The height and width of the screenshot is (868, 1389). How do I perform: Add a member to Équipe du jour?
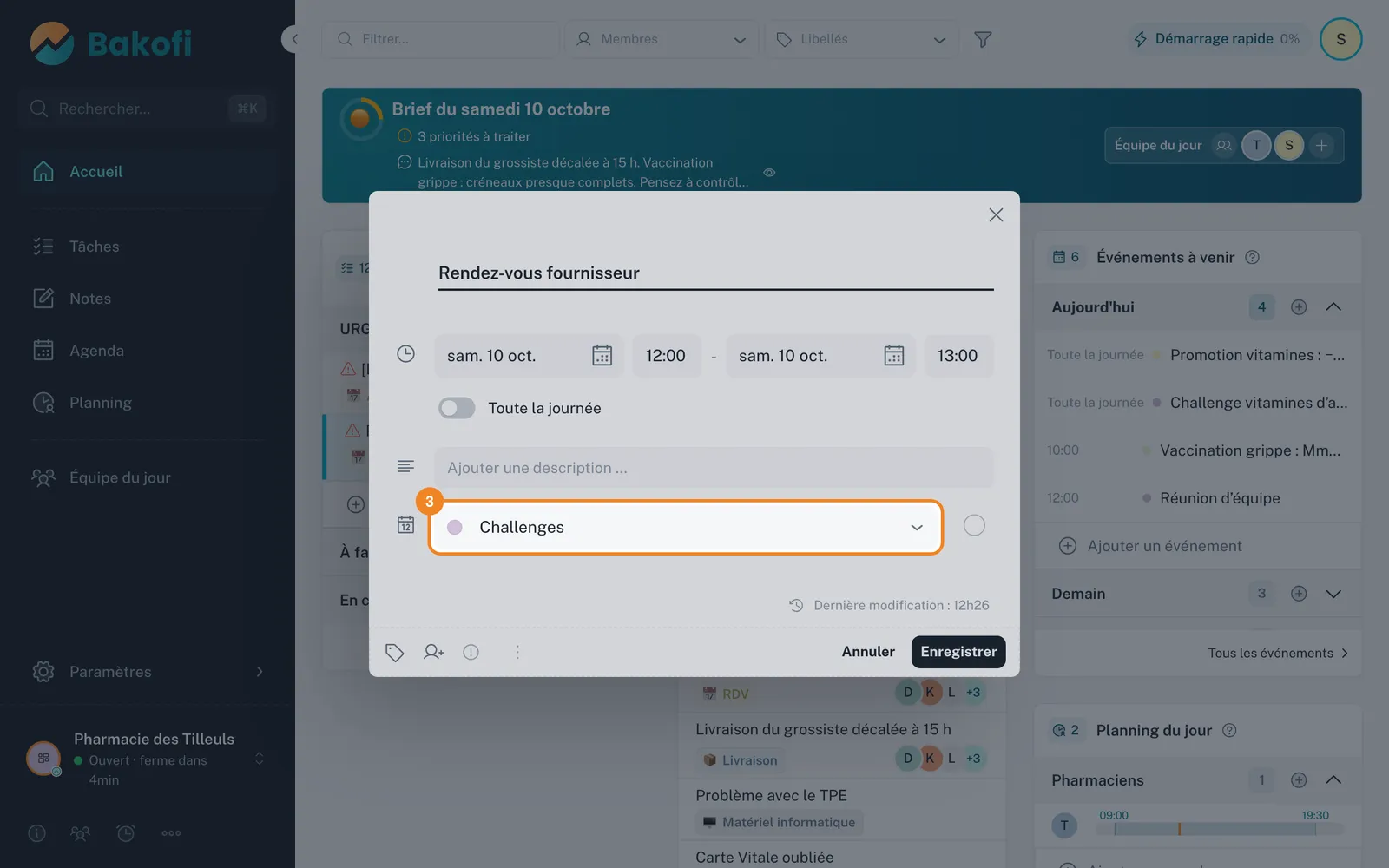pos(1321,145)
